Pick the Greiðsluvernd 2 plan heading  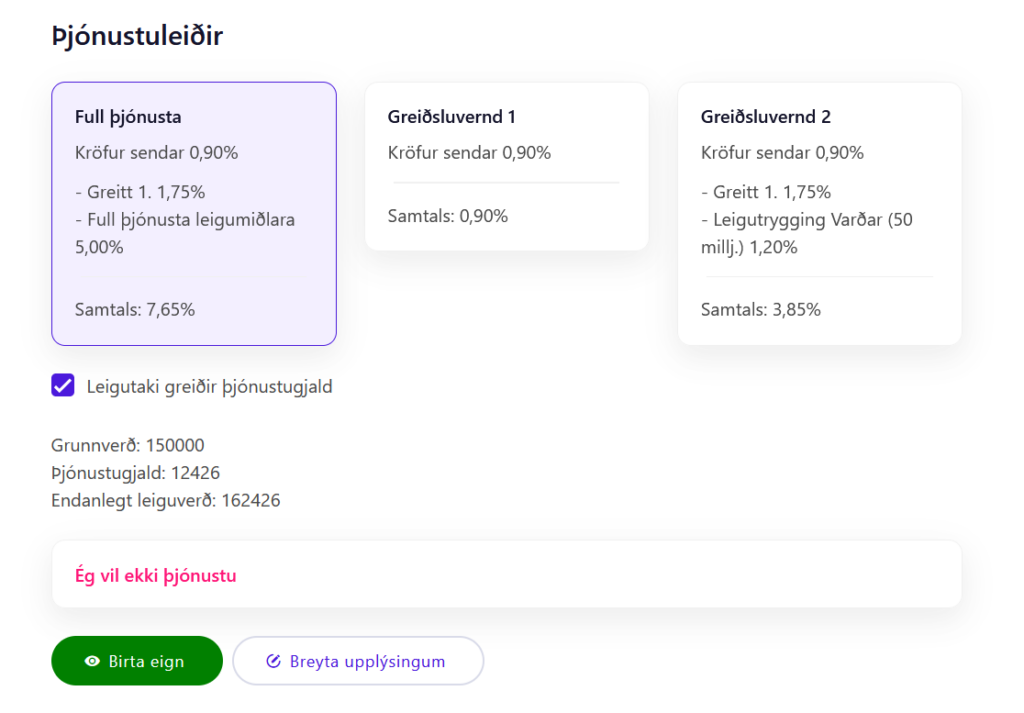(x=765, y=117)
